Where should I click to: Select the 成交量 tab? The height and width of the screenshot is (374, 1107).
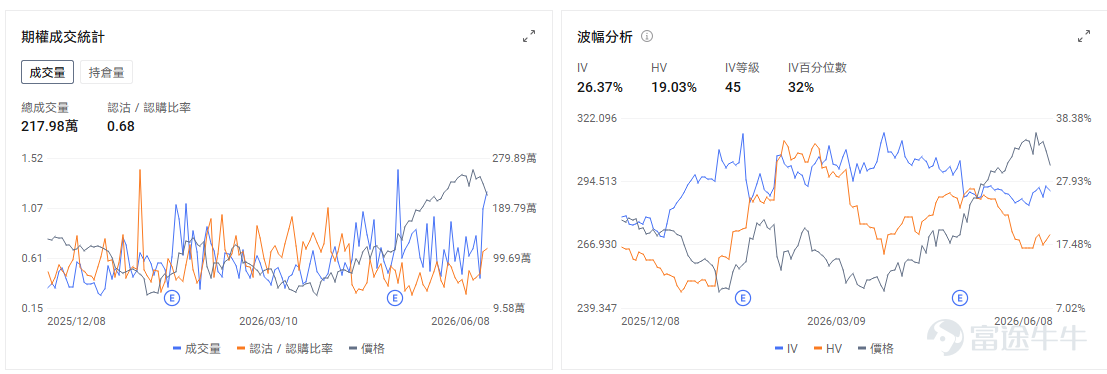click(47, 72)
